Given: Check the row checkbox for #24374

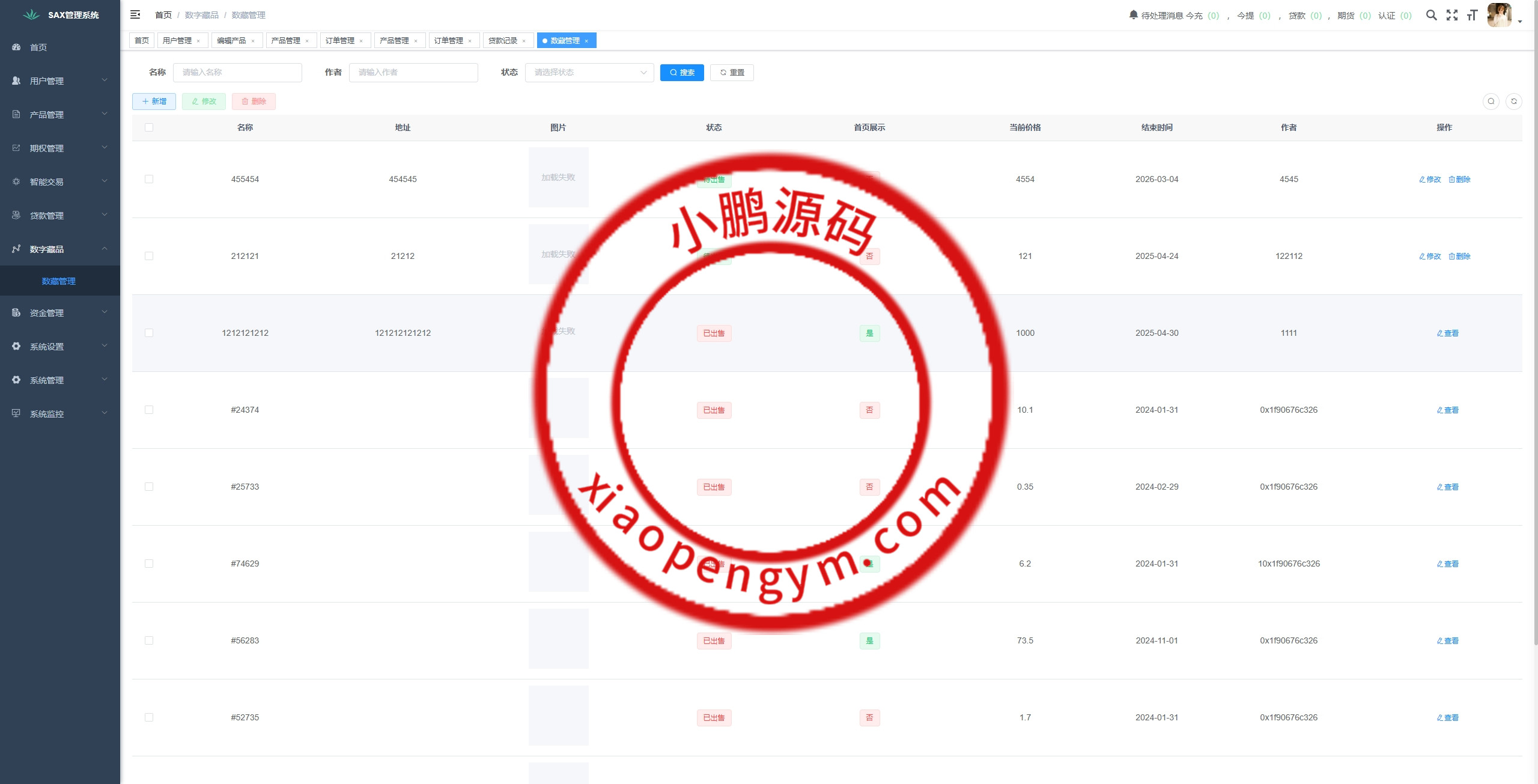Looking at the screenshot, I should click(x=149, y=410).
